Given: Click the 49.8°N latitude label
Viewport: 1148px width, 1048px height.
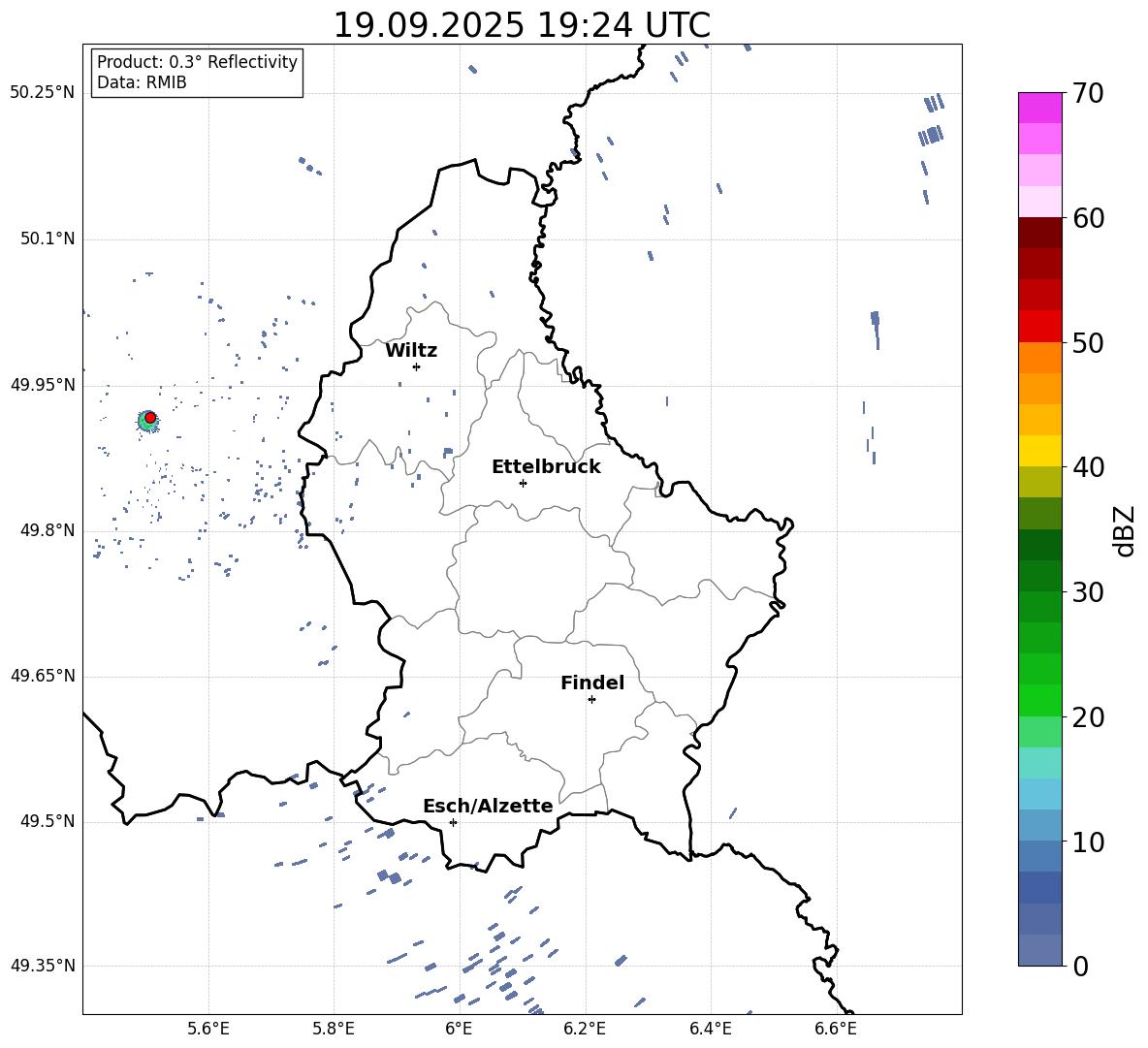Looking at the screenshot, I should pyautogui.click(x=48, y=530).
